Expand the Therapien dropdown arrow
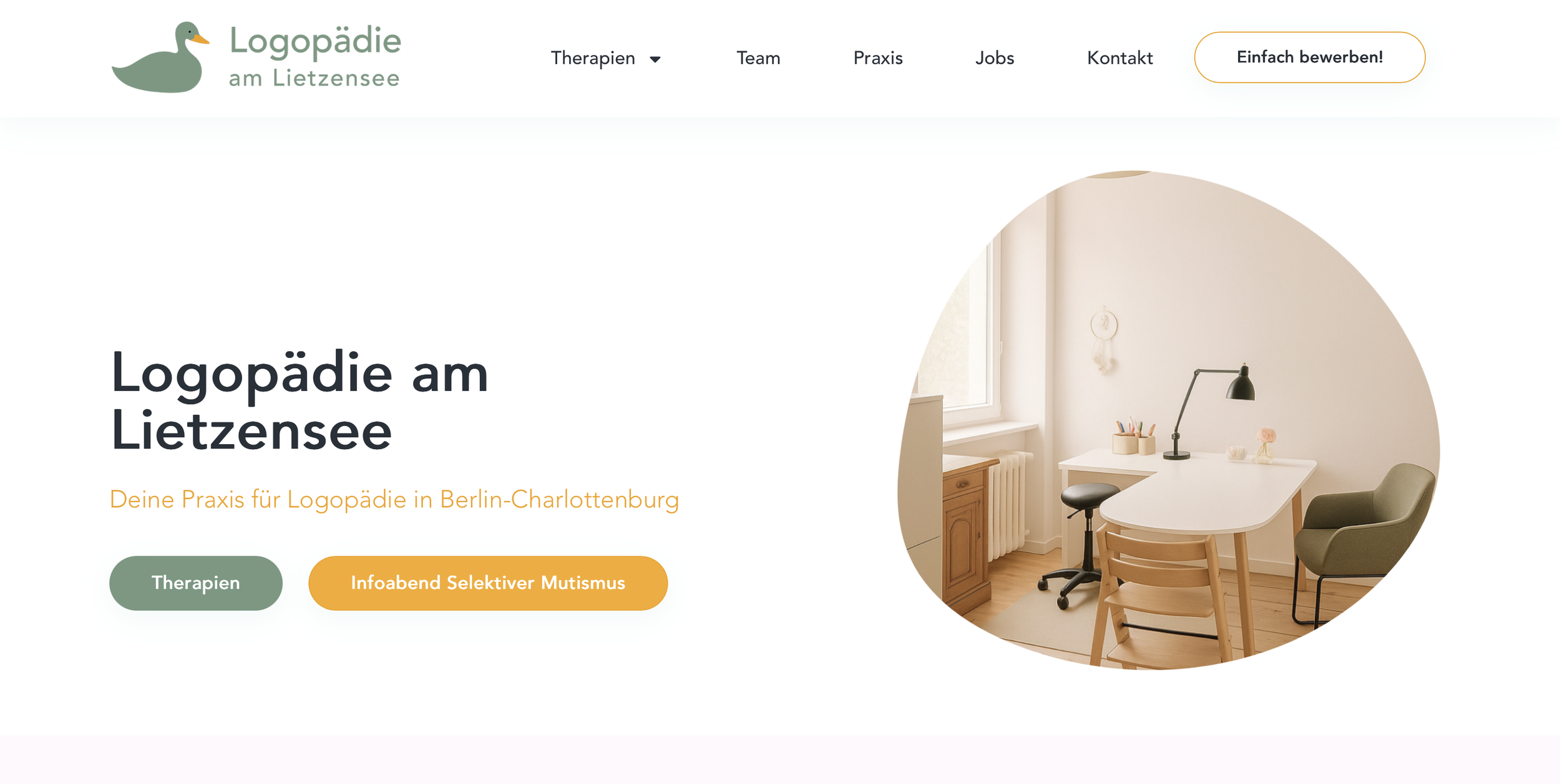The height and width of the screenshot is (784, 1560). (655, 59)
